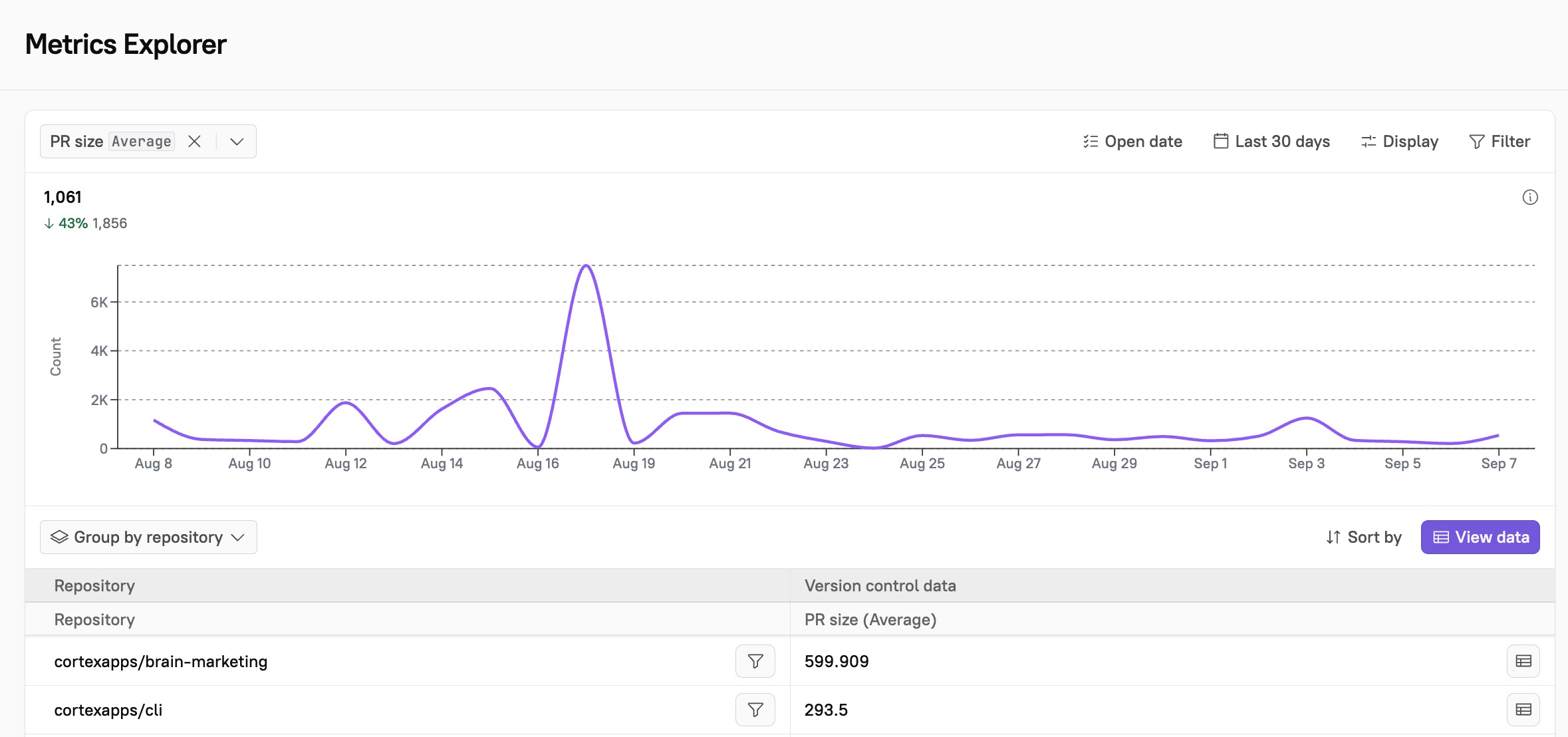Image resolution: width=1568 pixels, height=737 pixels.
Task: Click the cortexapps/cli repository name
Action: (x=108, y=710)
